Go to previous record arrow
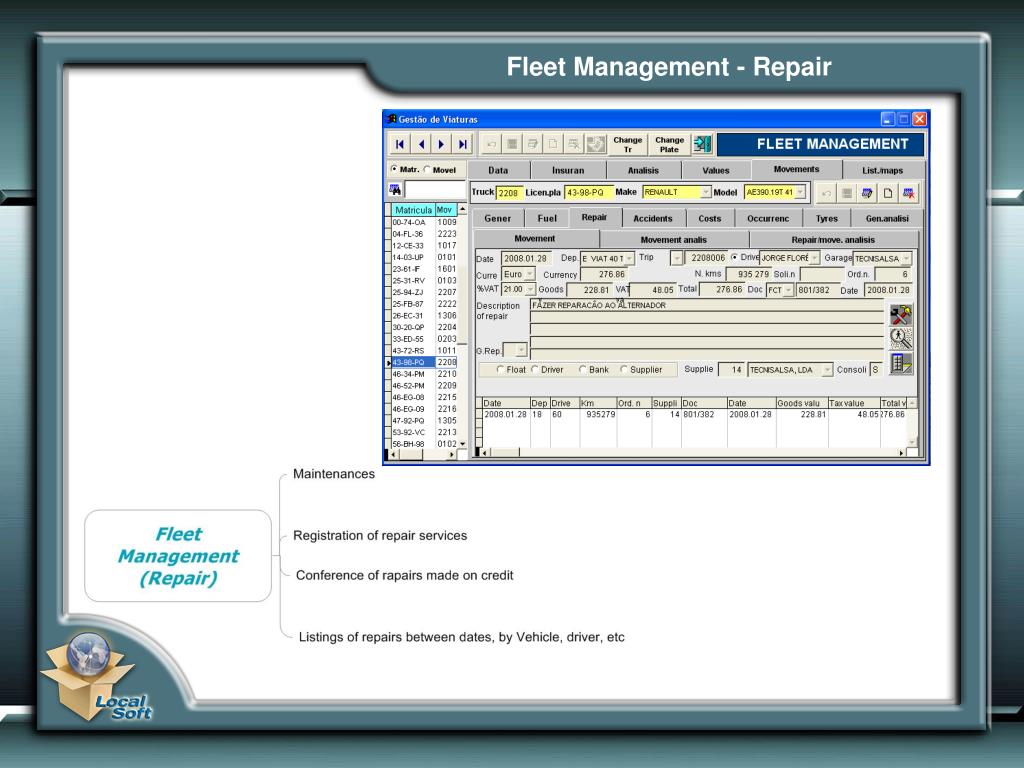Image resolution: width=1024 pixels, height=768 pixels. point(421,144)
